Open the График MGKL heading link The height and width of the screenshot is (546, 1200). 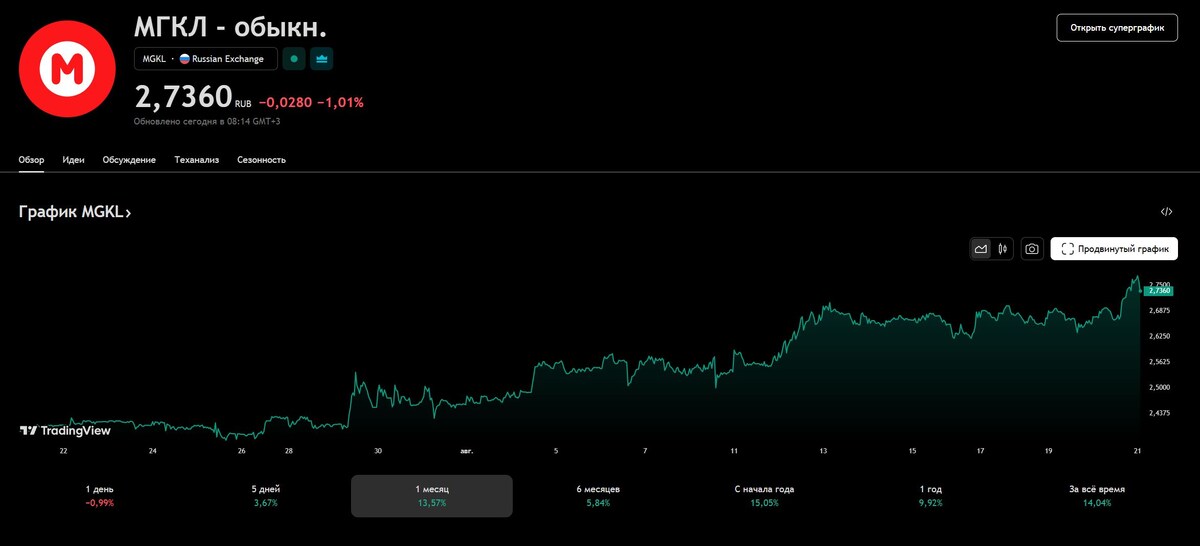click(75, 212)
